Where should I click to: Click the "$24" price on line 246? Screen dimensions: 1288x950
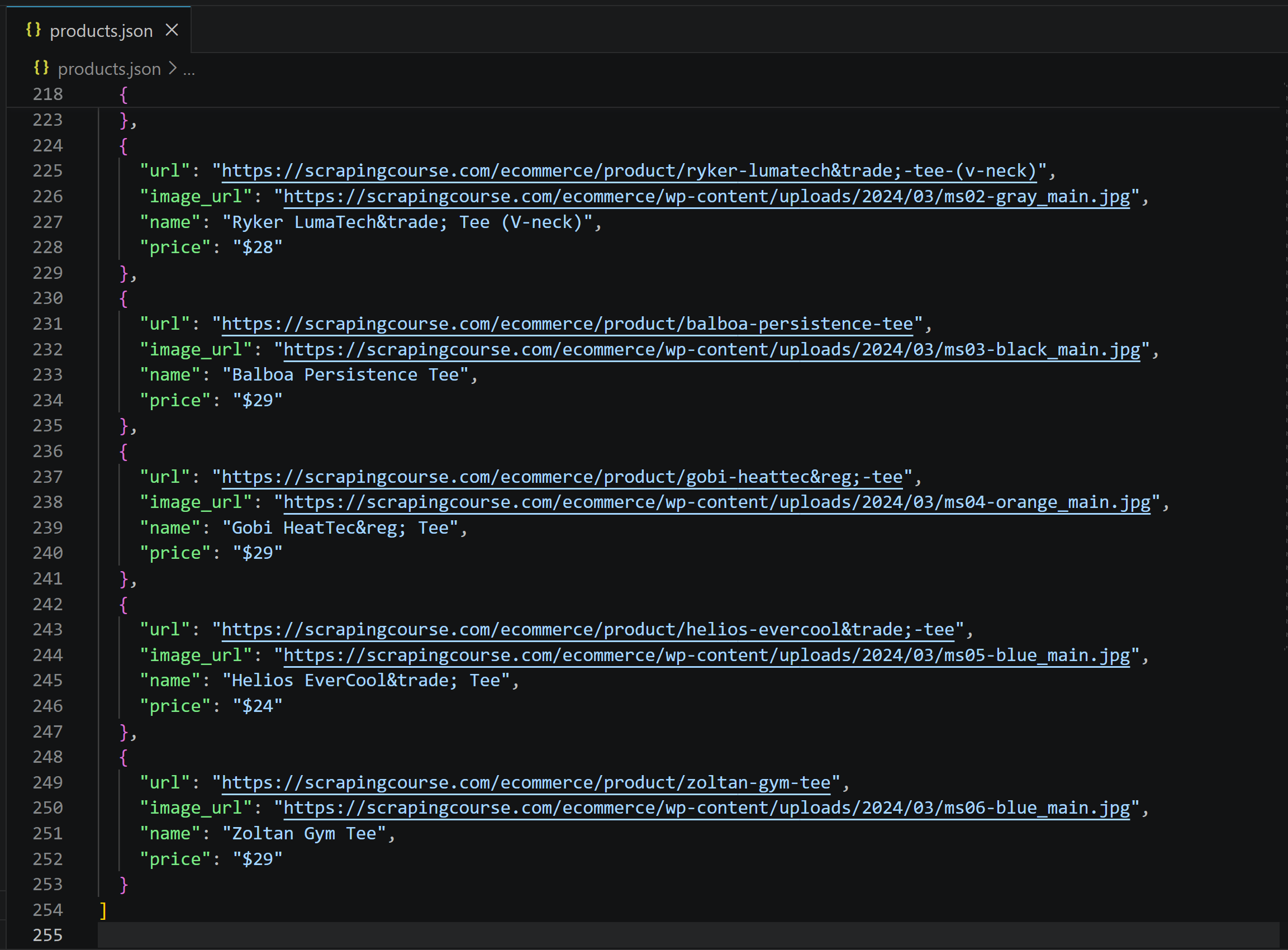258,706
